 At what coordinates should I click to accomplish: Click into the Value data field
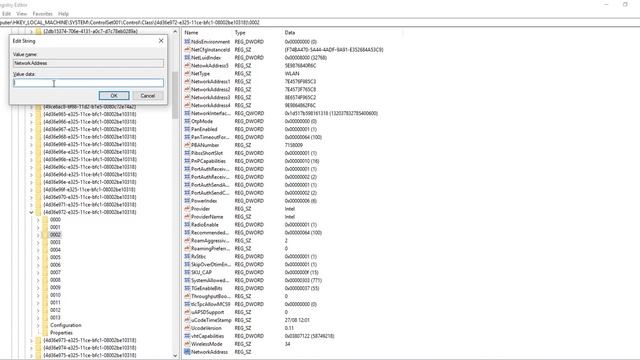(x=89, y=83)
